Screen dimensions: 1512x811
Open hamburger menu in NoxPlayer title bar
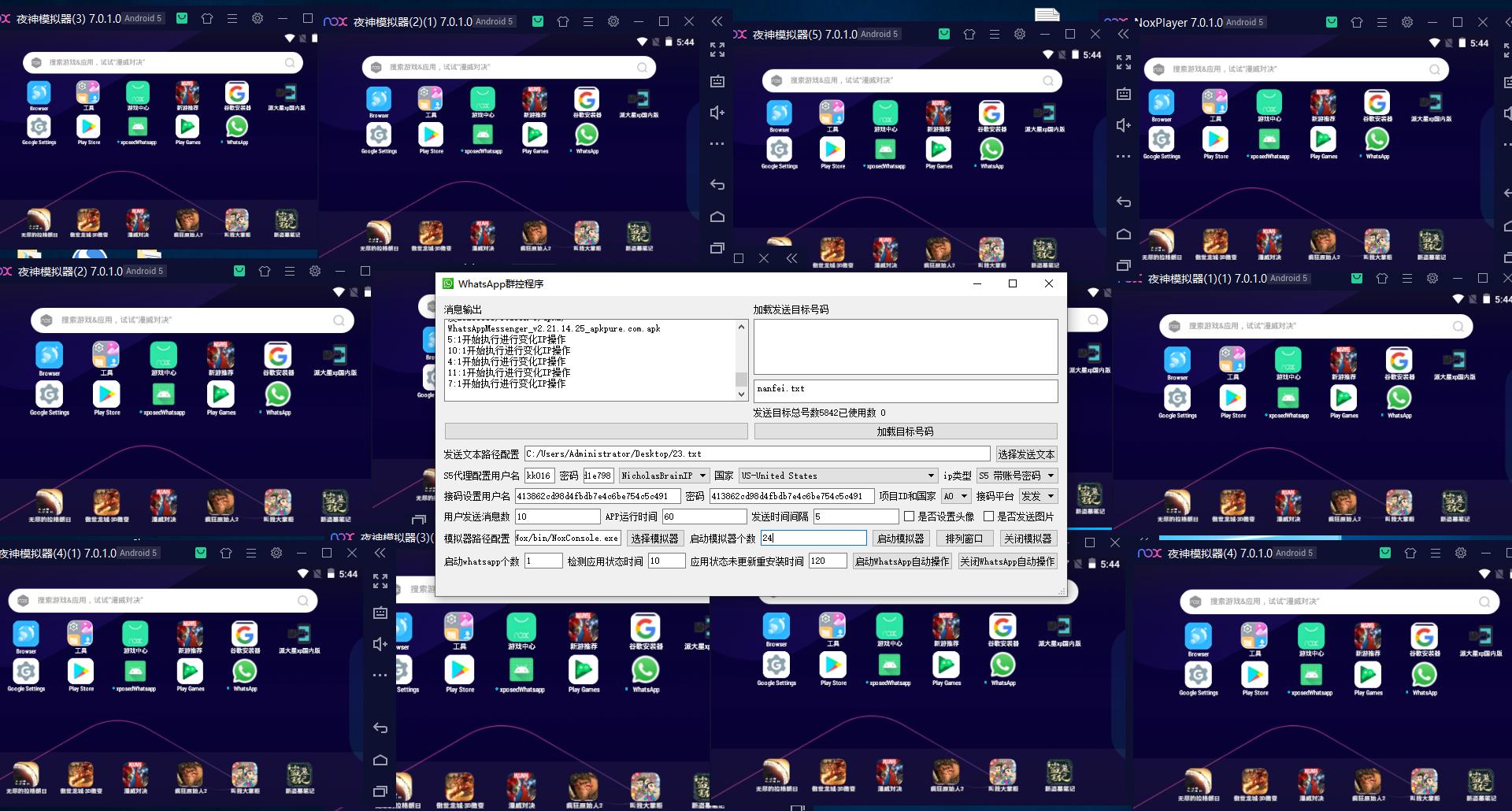click(x=1382, y=22)
